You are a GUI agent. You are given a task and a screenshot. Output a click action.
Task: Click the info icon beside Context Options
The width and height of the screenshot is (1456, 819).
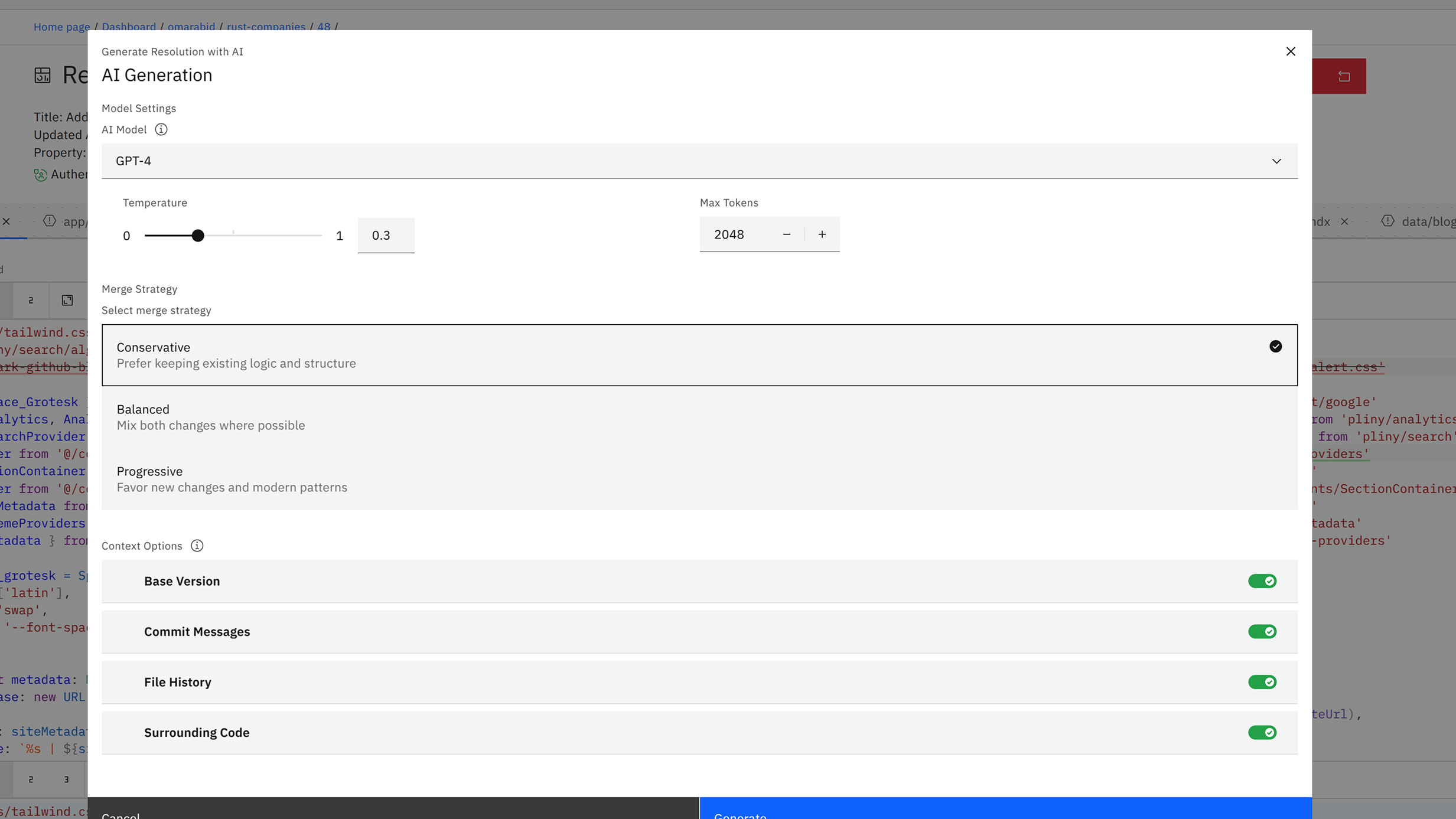tap(197, 546)
